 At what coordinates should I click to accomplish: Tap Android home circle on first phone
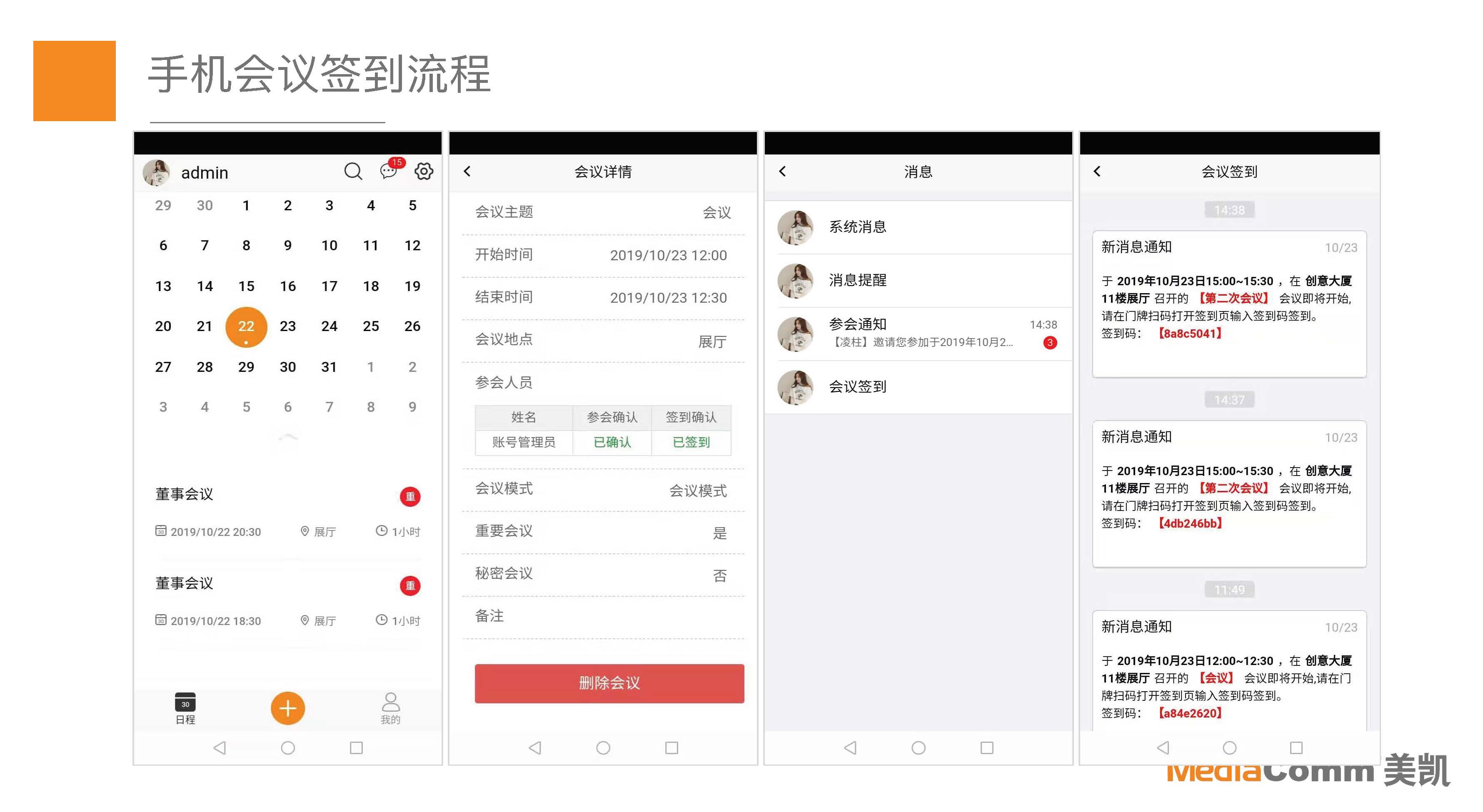288,747
